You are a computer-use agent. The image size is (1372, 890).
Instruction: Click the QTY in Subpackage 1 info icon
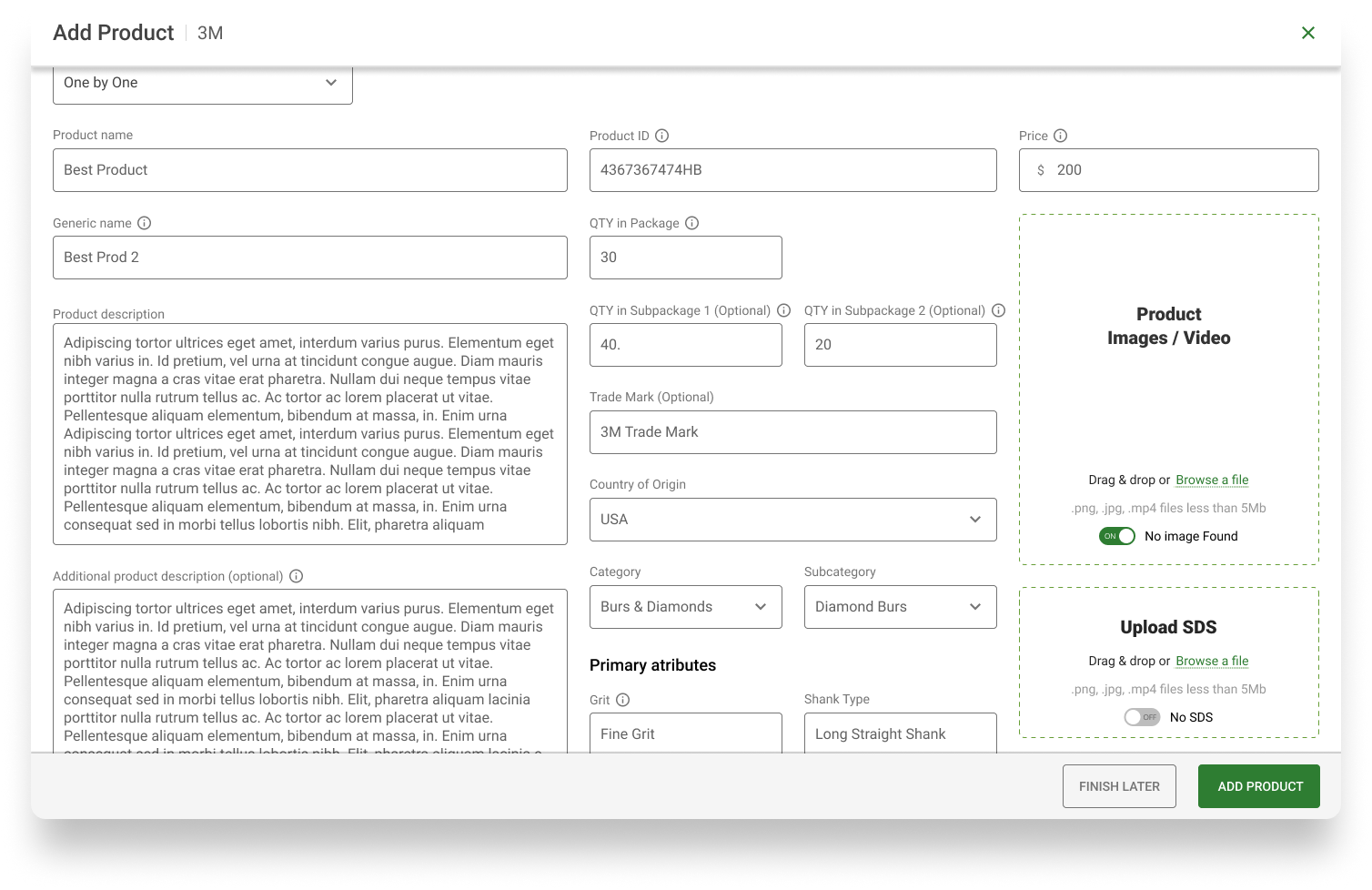point(784,310)
